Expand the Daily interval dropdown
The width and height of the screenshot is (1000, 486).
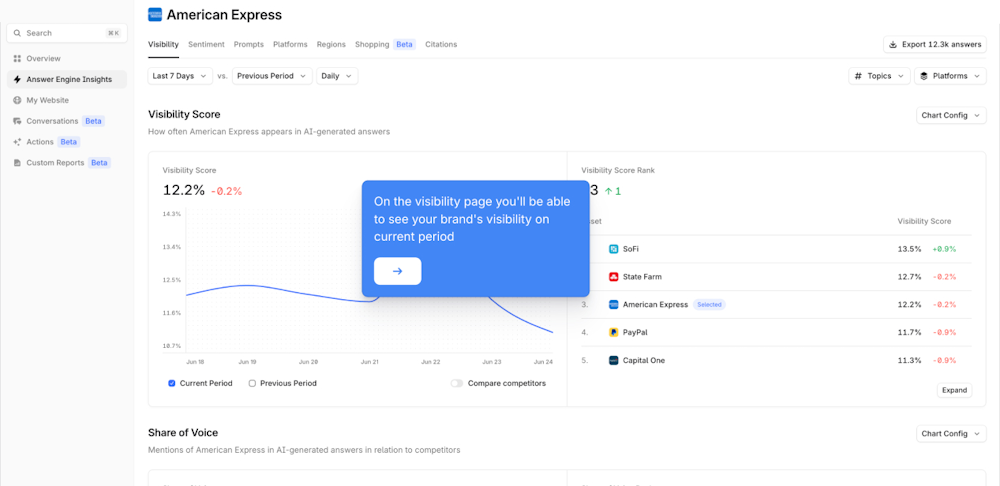[x=336, y=76]
